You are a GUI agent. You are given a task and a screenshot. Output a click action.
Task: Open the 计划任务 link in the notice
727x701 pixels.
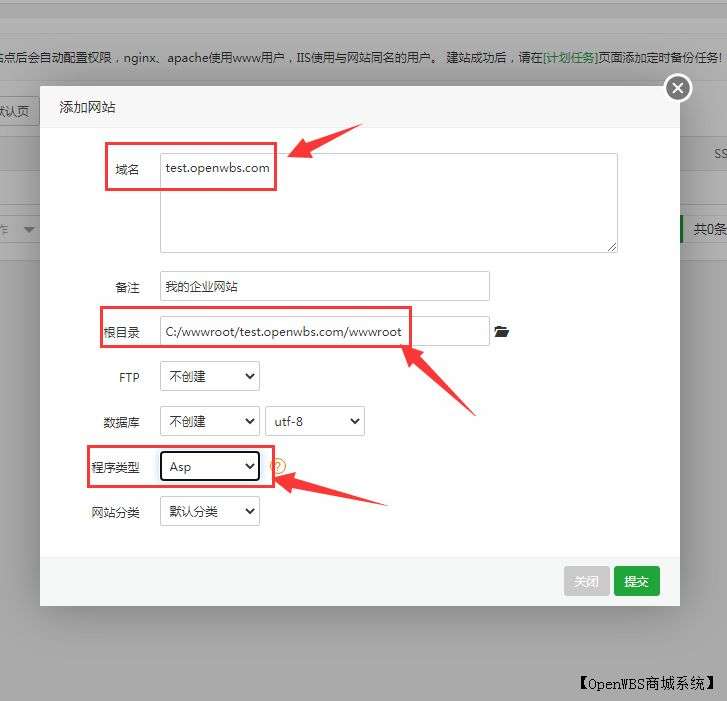570,57
